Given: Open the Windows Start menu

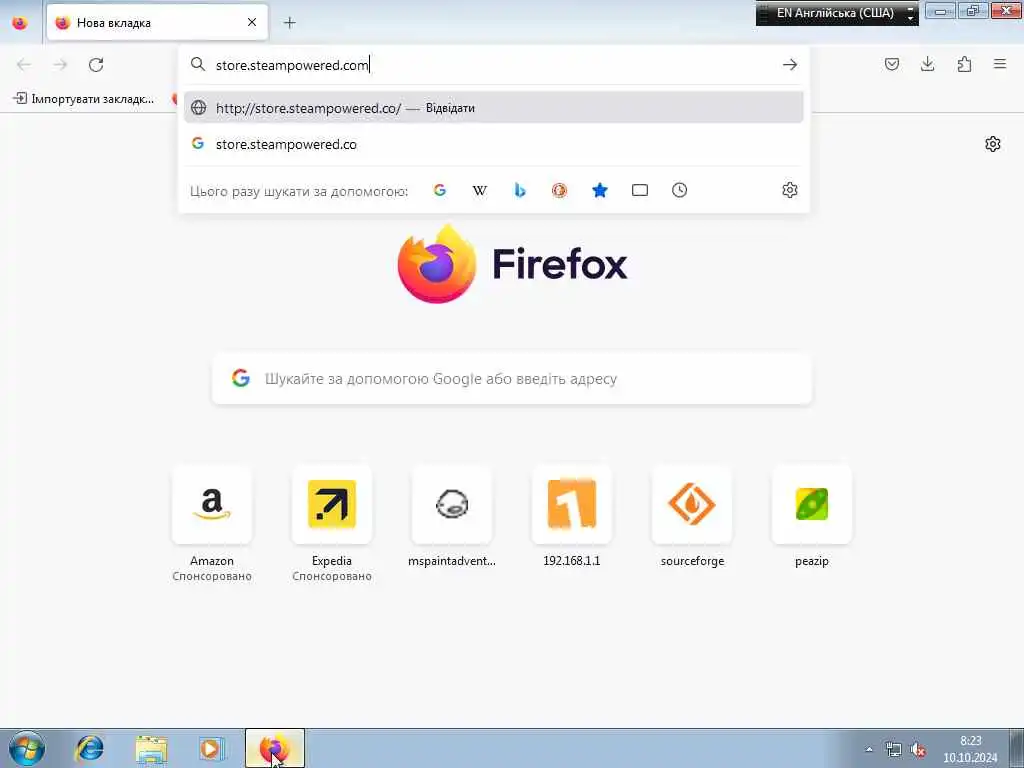Looking at the screenshot, I should [x=27, y=748].
